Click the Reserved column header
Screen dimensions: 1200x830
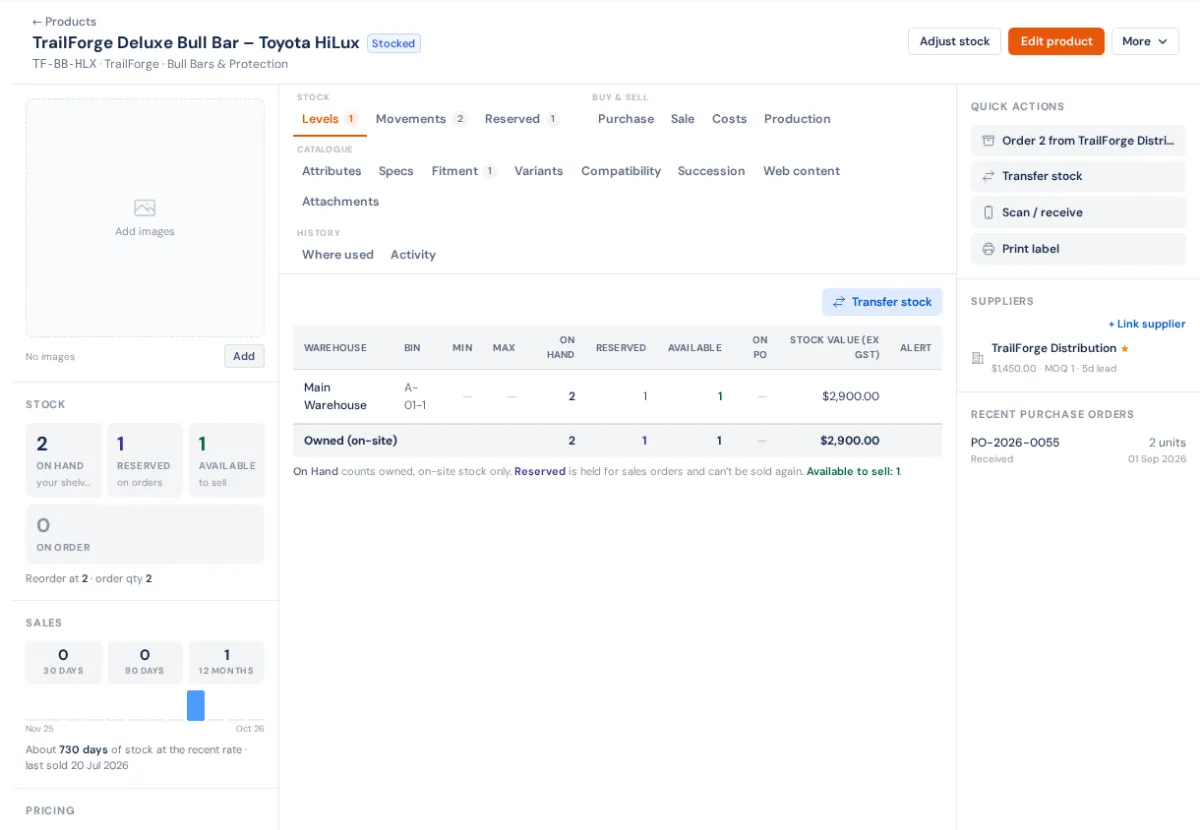(621, 348)
